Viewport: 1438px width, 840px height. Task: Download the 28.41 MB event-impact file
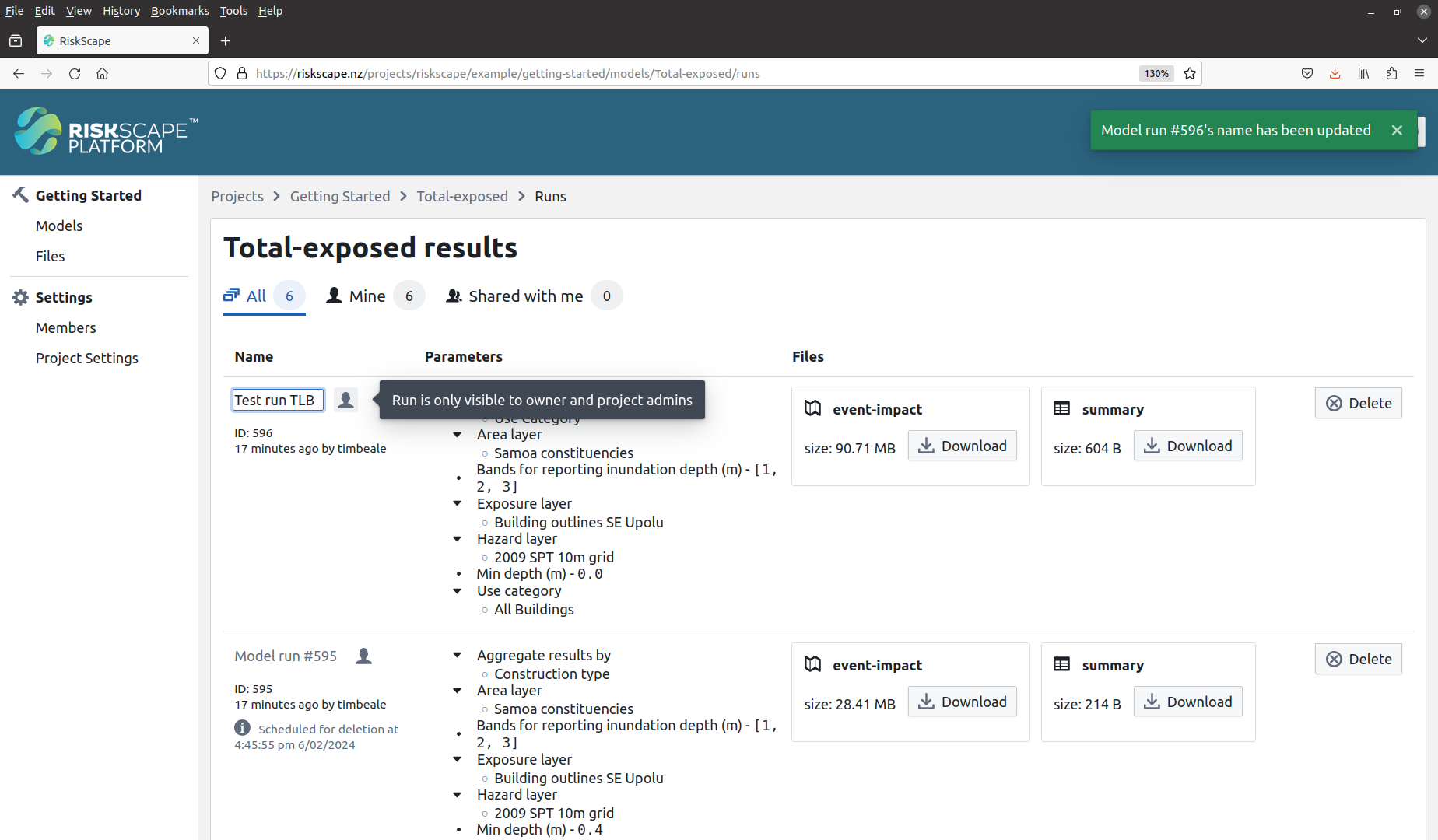point(963,702)
